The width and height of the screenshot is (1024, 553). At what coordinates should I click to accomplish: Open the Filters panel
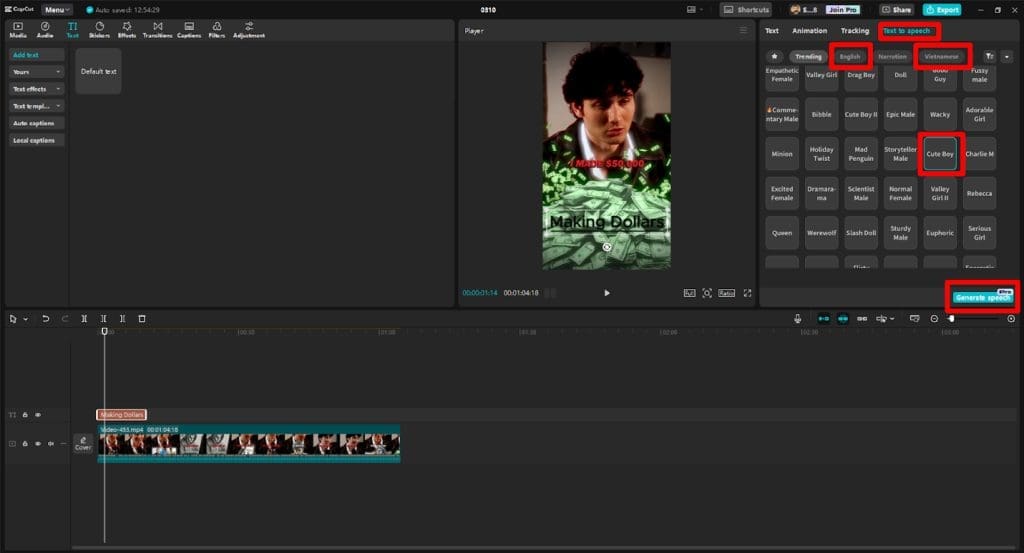217,30
